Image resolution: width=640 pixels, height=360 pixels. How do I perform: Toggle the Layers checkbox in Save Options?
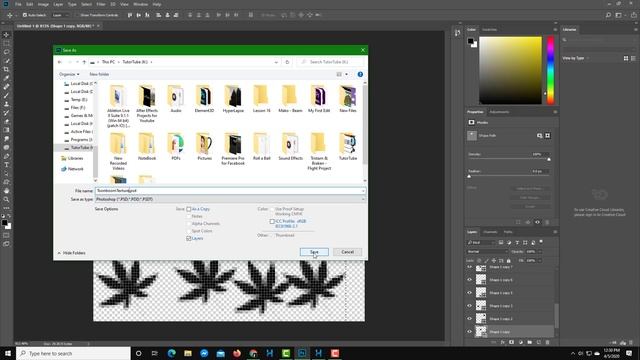coord(189,238)
